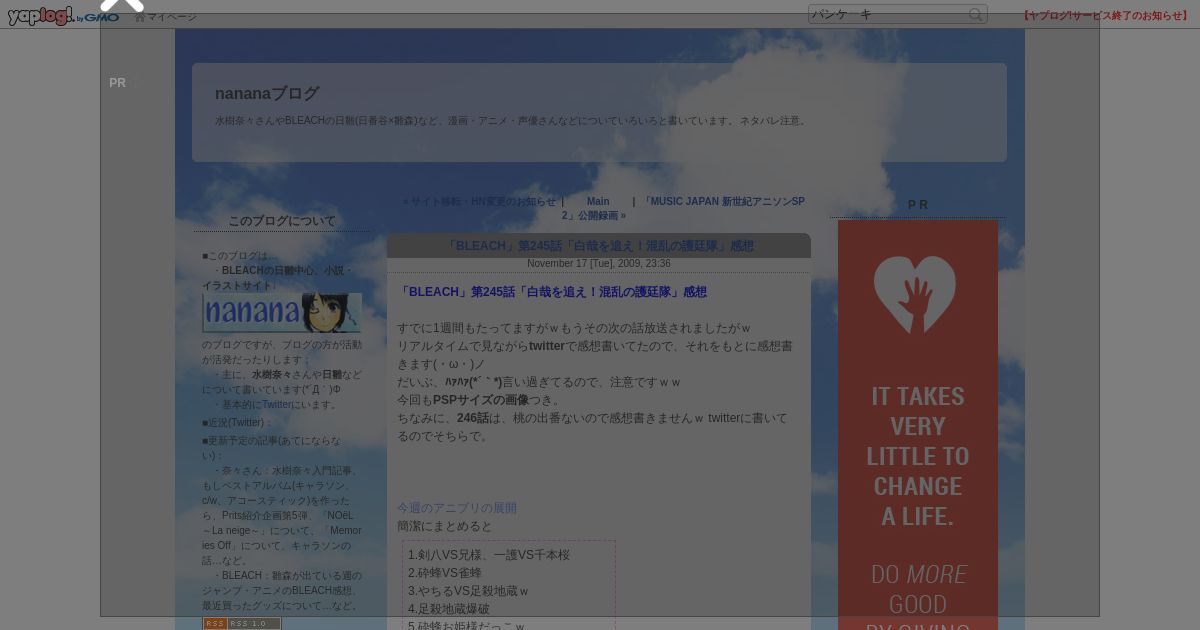Open the マイページ link

click(x=166, y=17)
